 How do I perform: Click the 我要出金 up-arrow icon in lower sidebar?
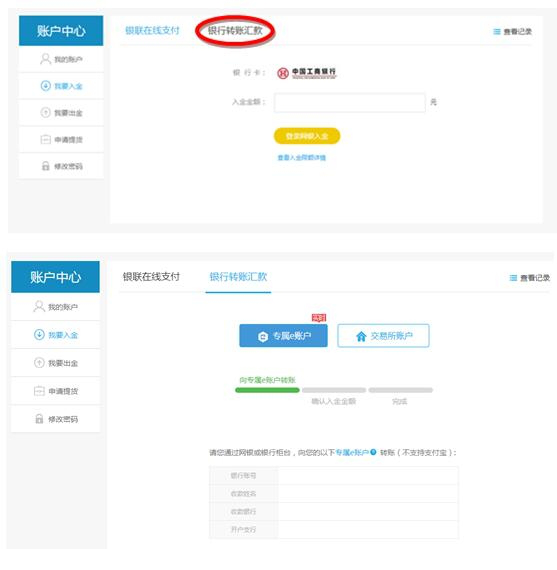click(39, 363)
